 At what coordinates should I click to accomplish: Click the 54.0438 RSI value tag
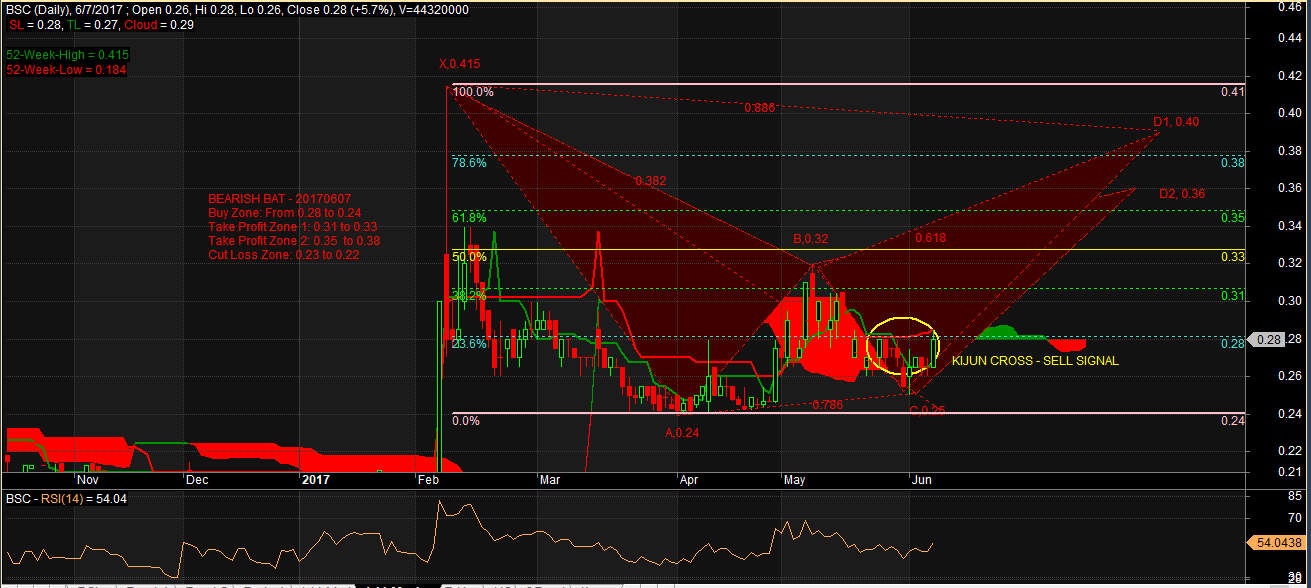pos(1278,542)
